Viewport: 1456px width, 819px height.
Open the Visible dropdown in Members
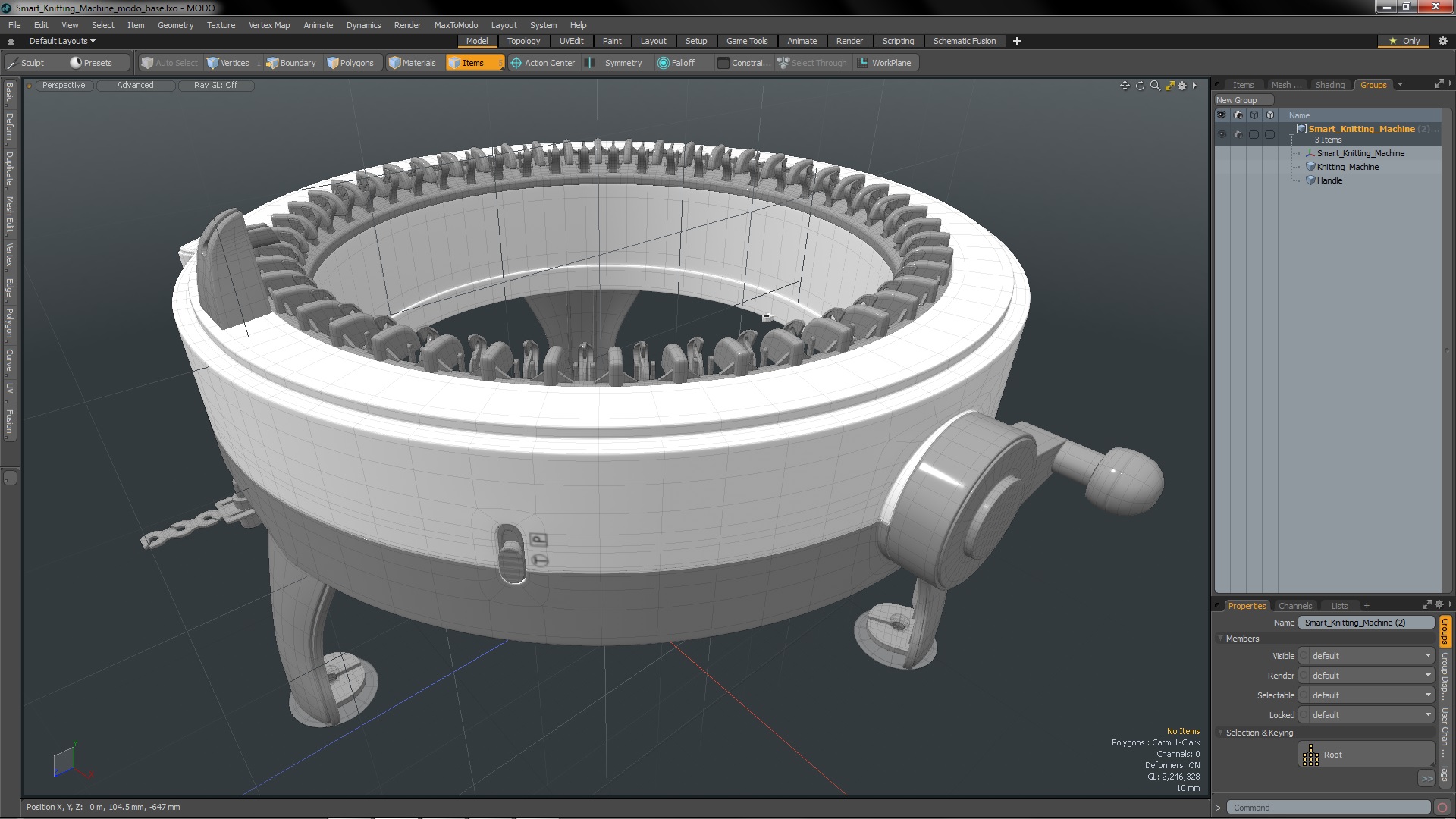tap(1366, 656)
